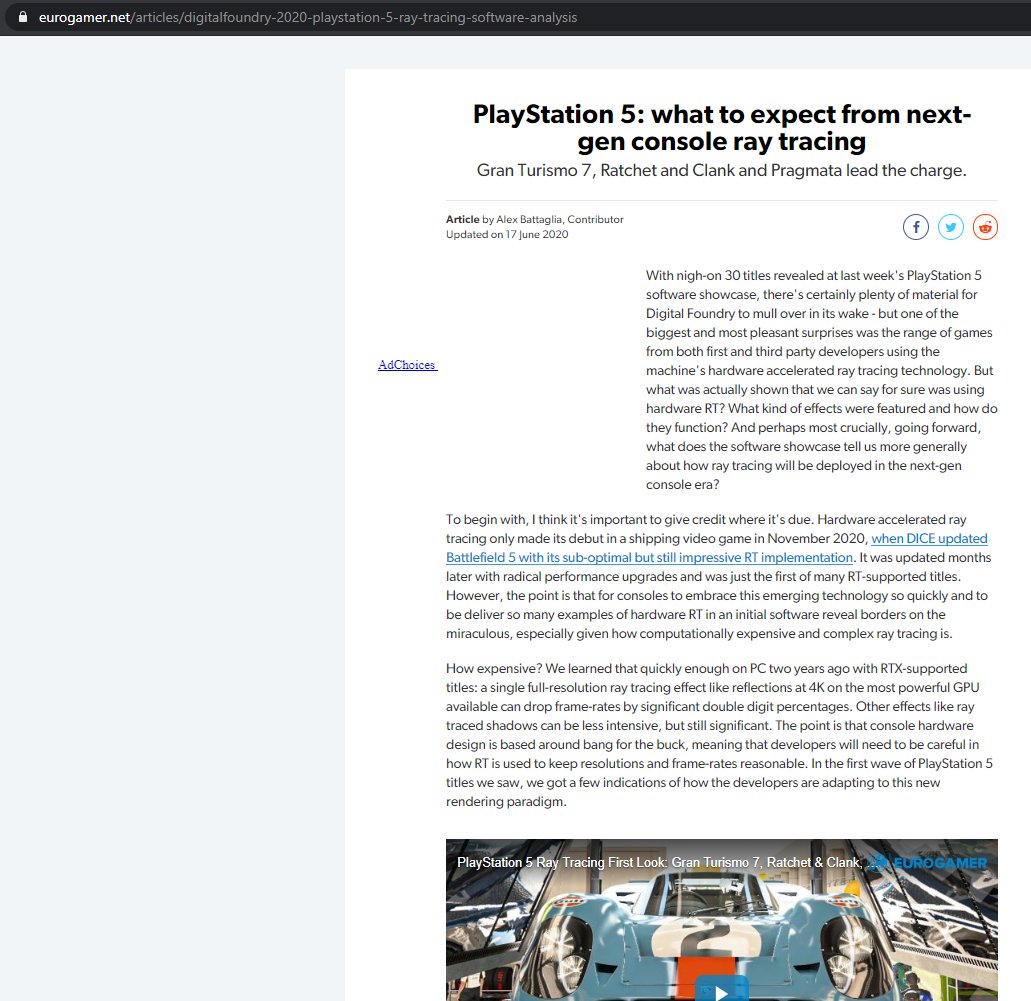Open the AdChoices link

click(408, 365)
